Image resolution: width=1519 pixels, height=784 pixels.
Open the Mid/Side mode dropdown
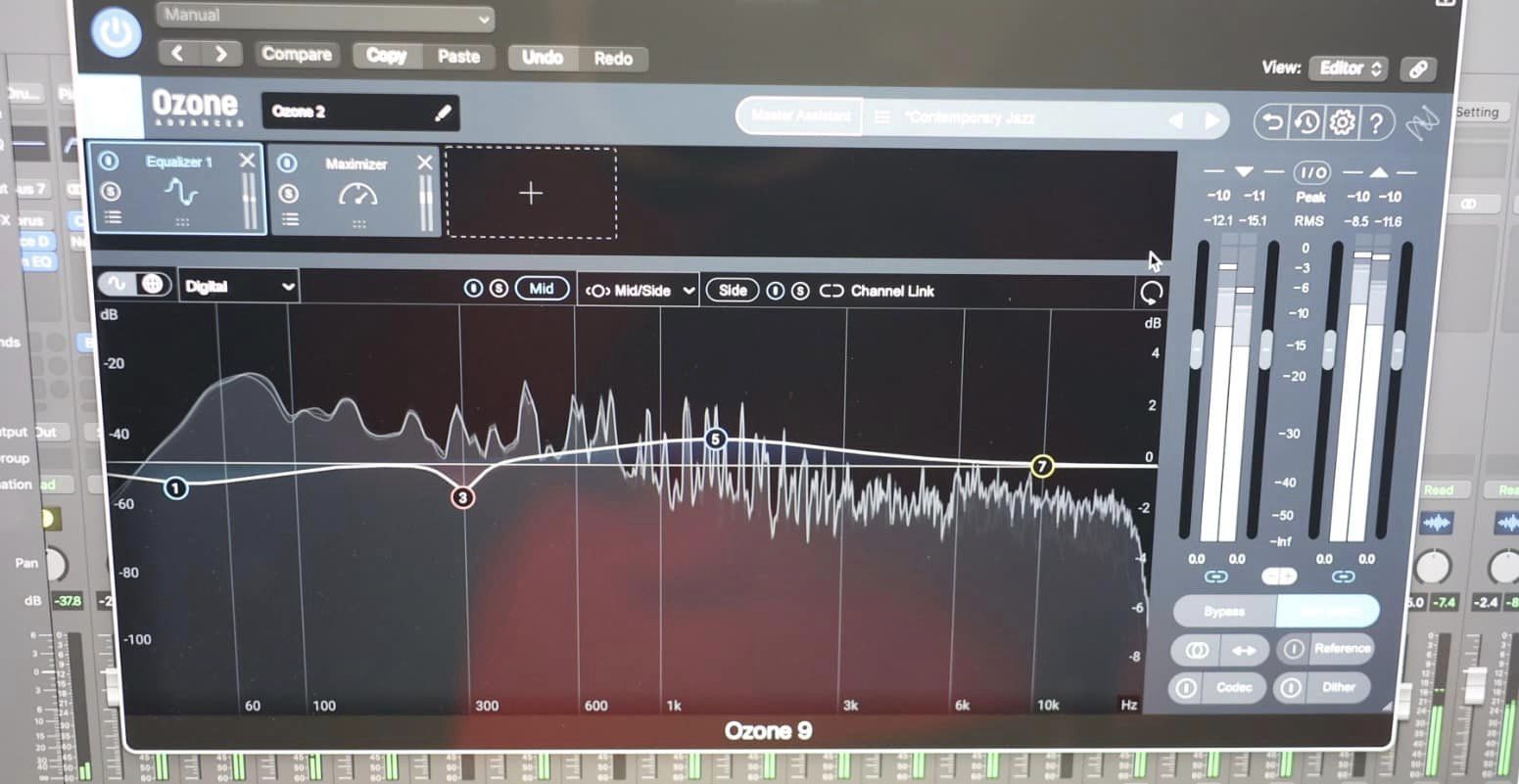pos(639,291)
